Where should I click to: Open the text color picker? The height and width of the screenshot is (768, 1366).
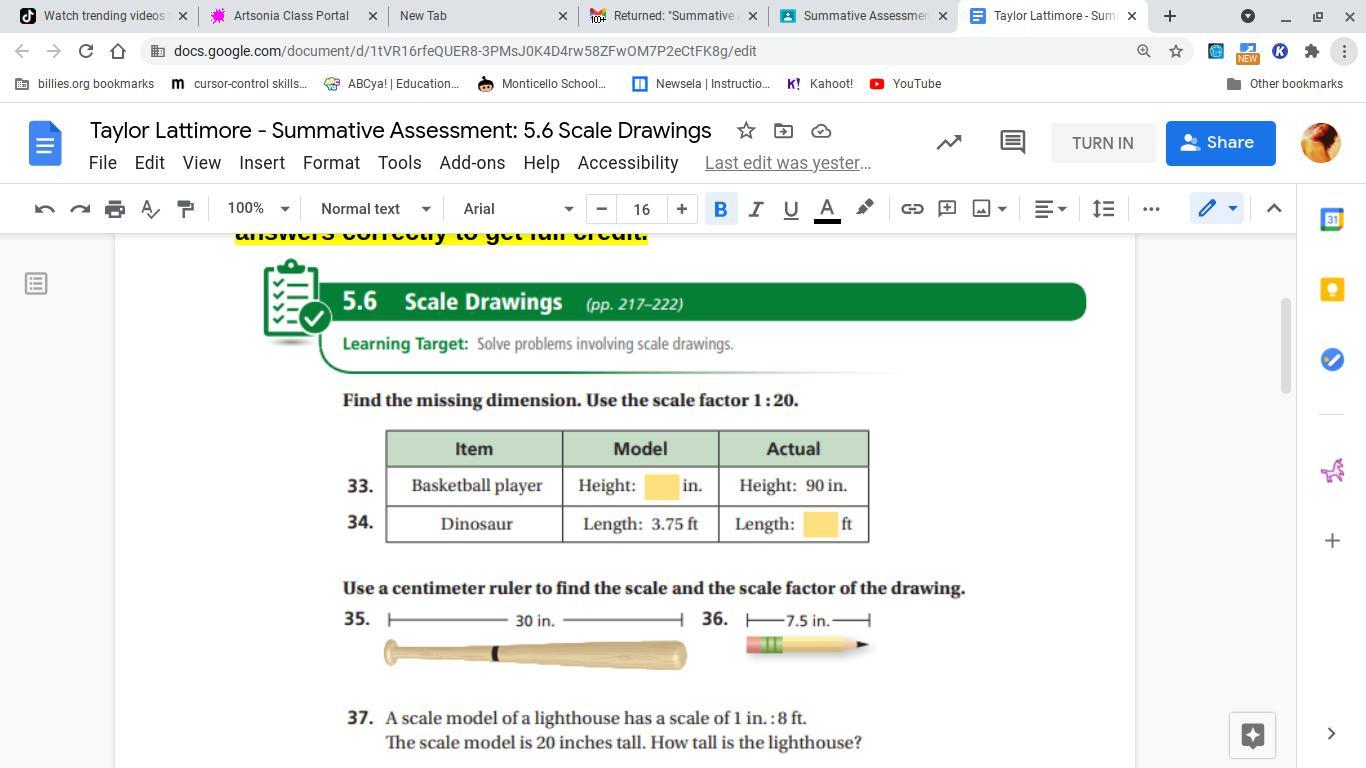click(x=827, y=209)
